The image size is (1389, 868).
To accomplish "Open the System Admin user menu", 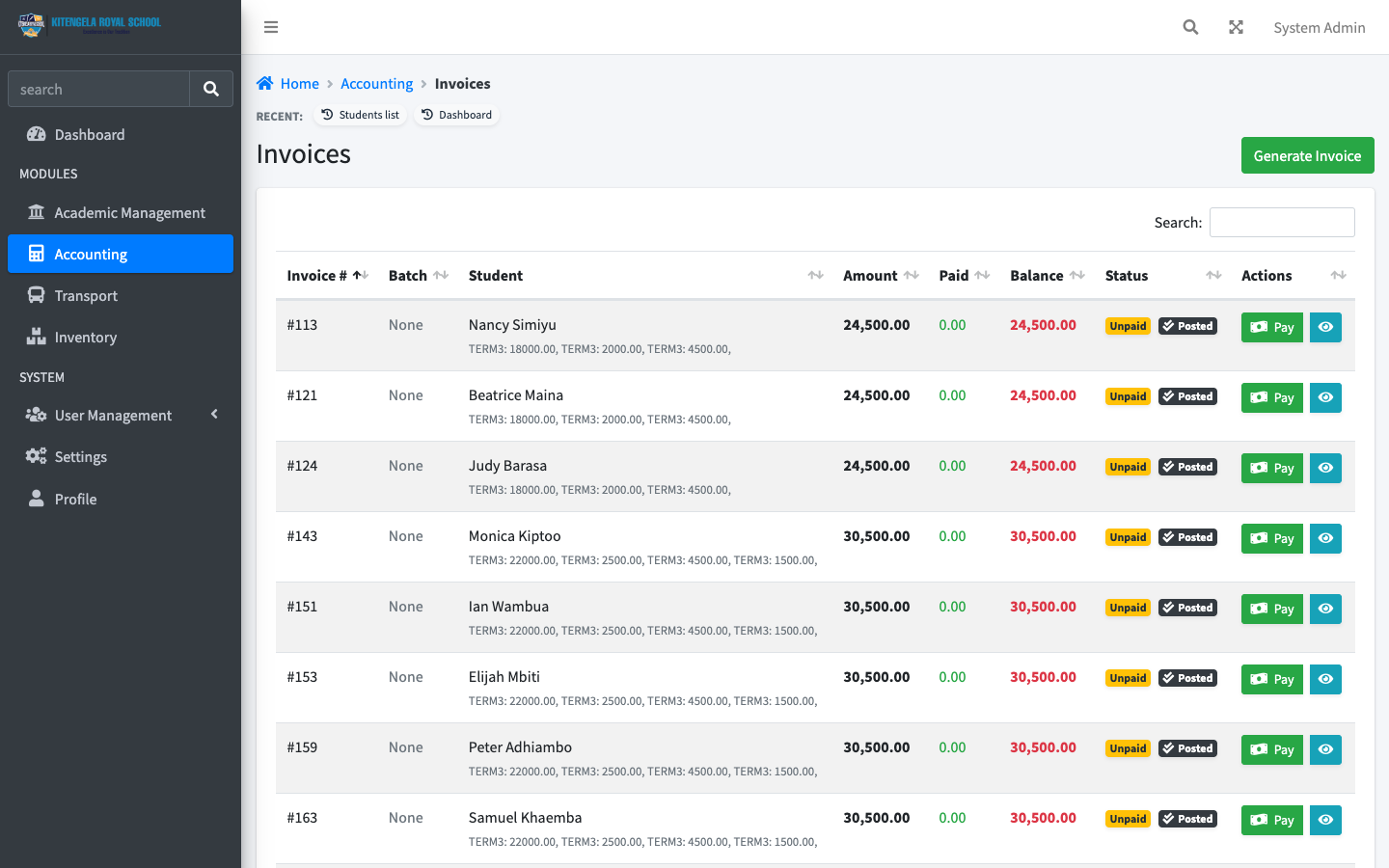I will 1319,27.
